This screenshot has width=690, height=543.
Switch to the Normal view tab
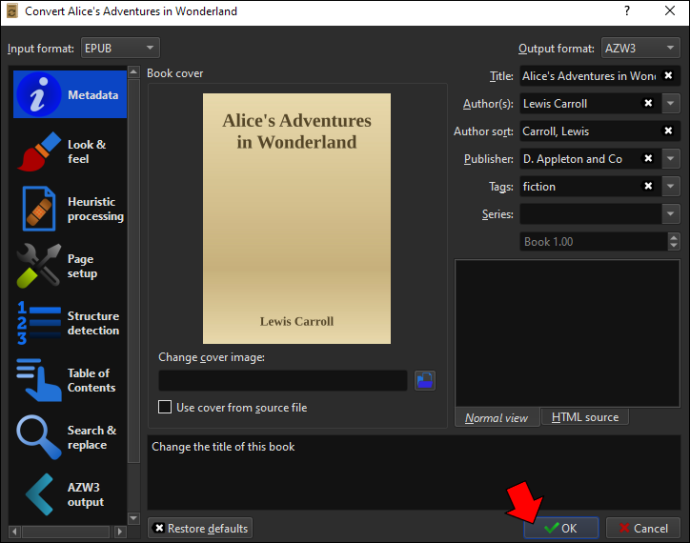coord(497,418)
